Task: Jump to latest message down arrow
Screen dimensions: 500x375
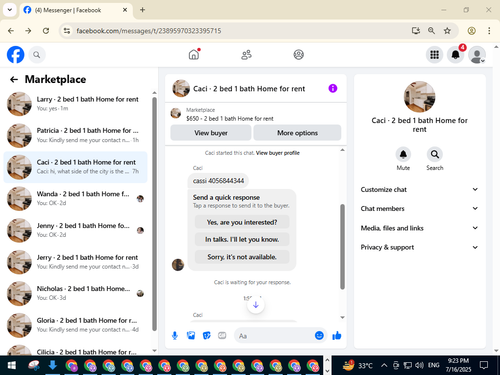Action: point(256,305)
